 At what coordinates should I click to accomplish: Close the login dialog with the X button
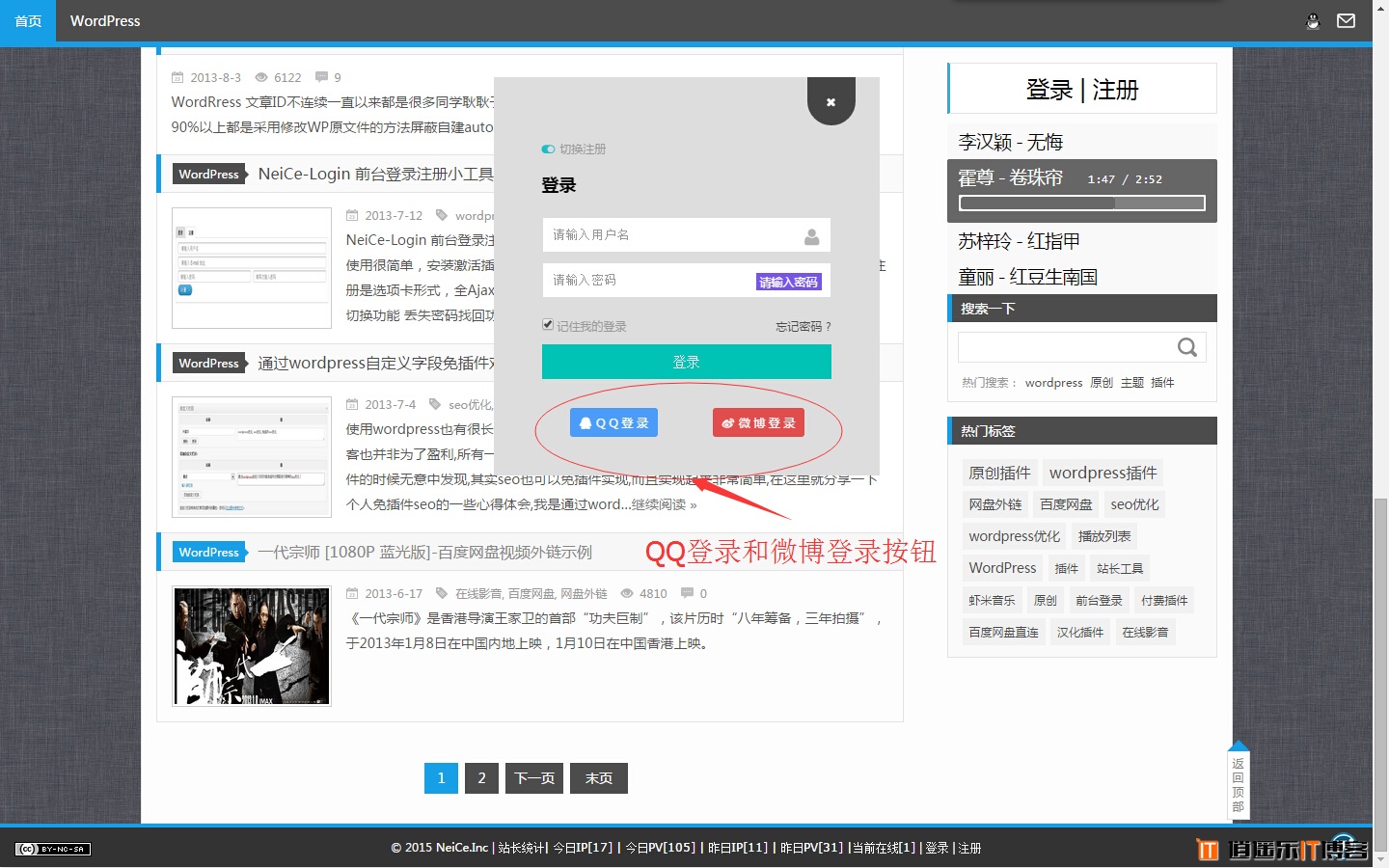(831, 101)
